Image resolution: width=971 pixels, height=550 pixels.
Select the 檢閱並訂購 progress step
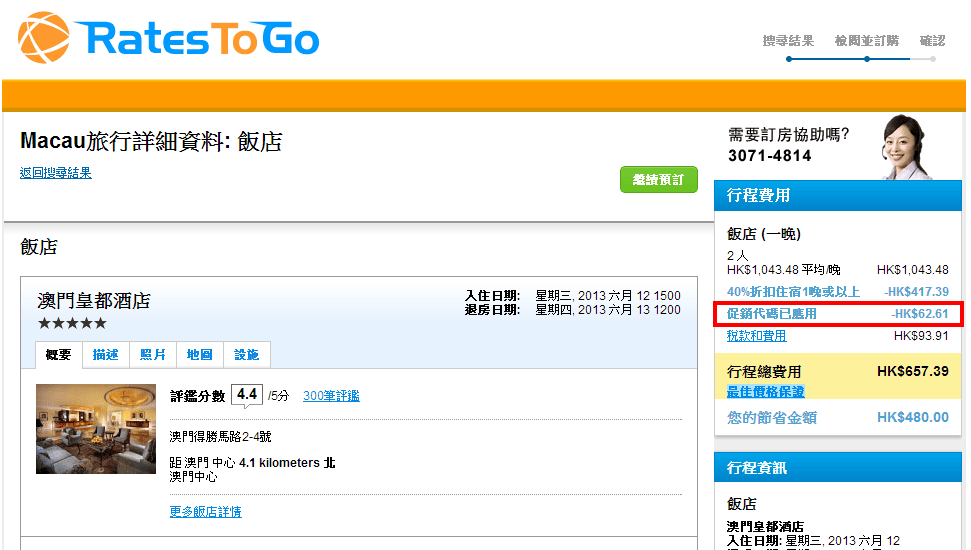pos(866,41)
